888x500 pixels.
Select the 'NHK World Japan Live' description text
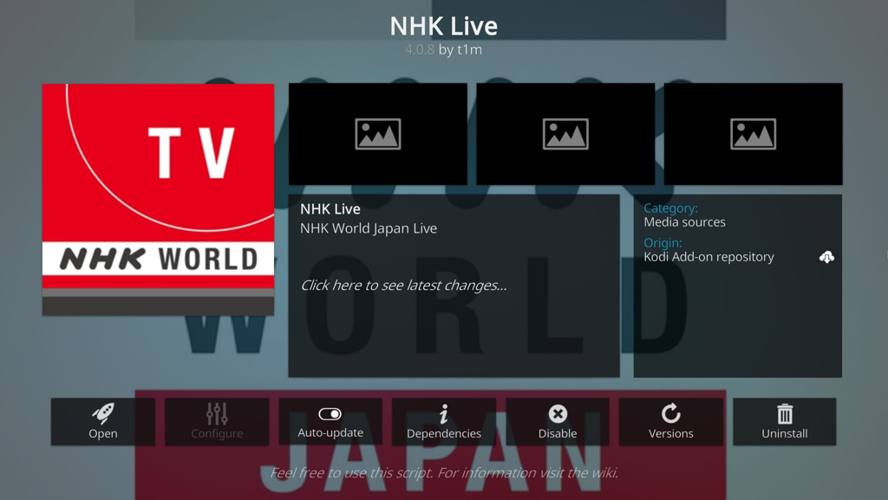pos(368,228)
